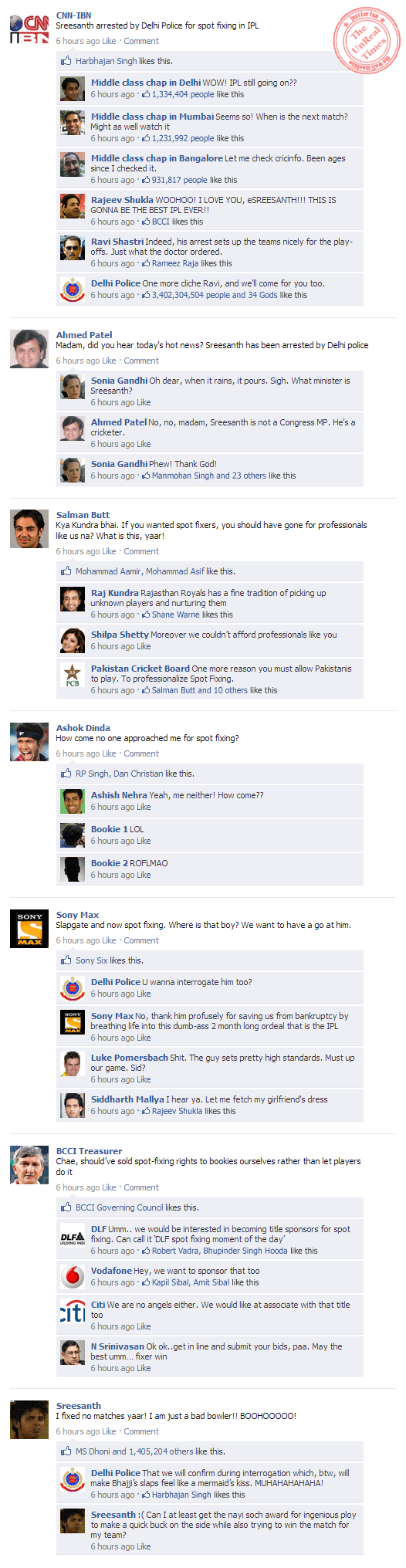Click the Bookie 2 silhouette avatar
Viewport: 406px width, 1568px height.
coord(73,869)
